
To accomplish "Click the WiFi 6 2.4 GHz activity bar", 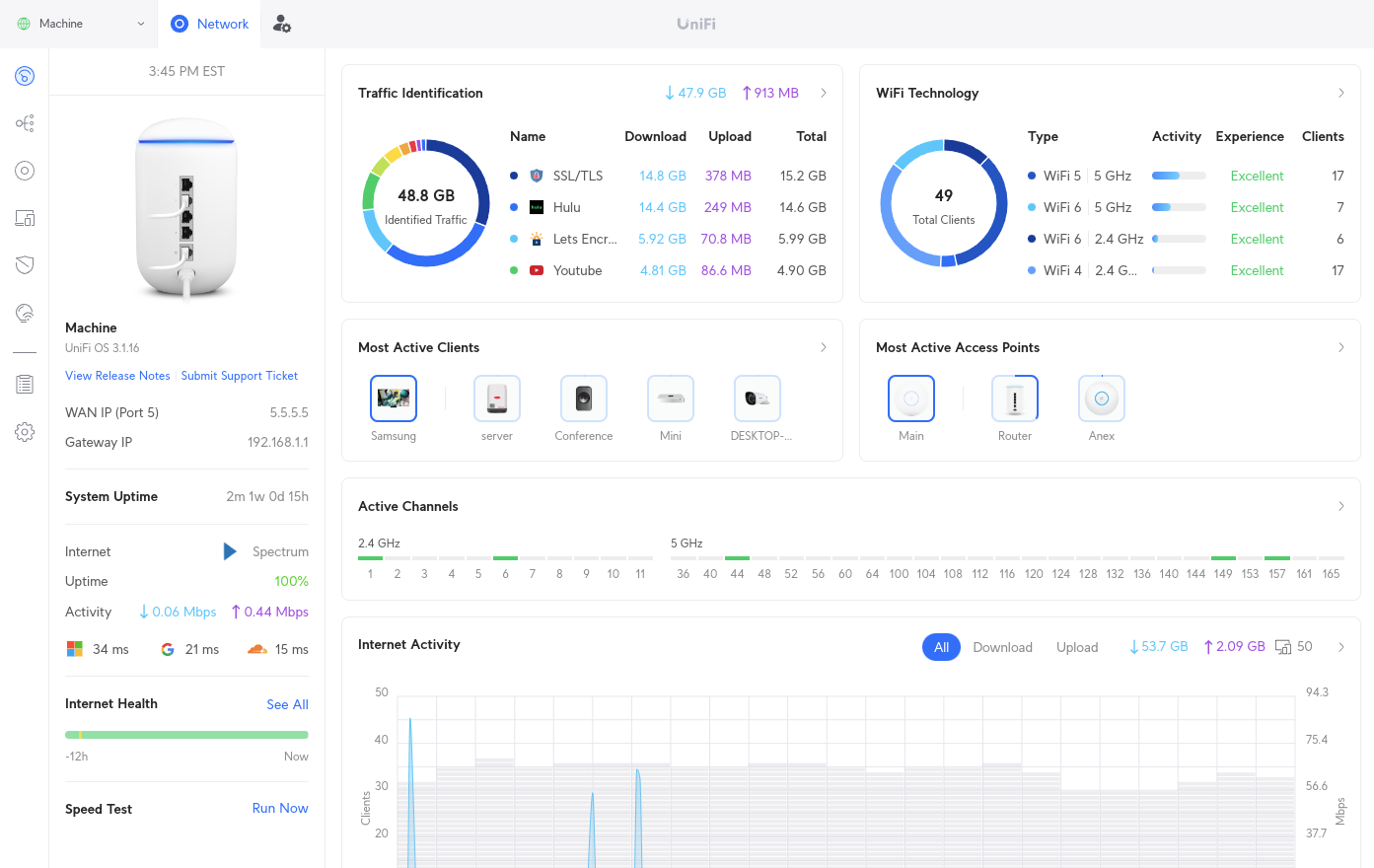I will click(x=1179, y=239).
